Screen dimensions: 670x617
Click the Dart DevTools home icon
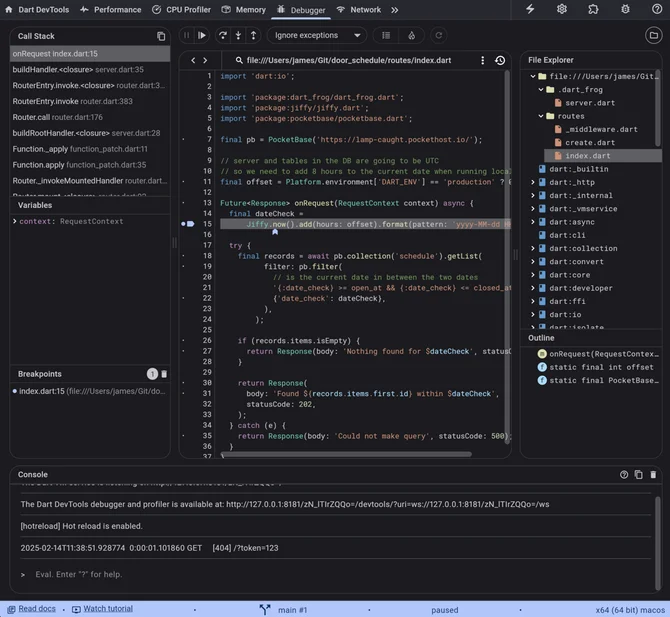[9, 9]
